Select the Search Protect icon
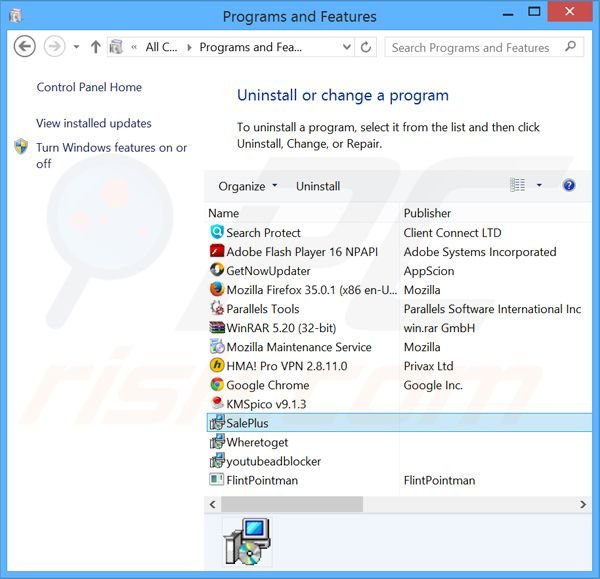This screenshot has height=579, width=600. tap(217, 232)
